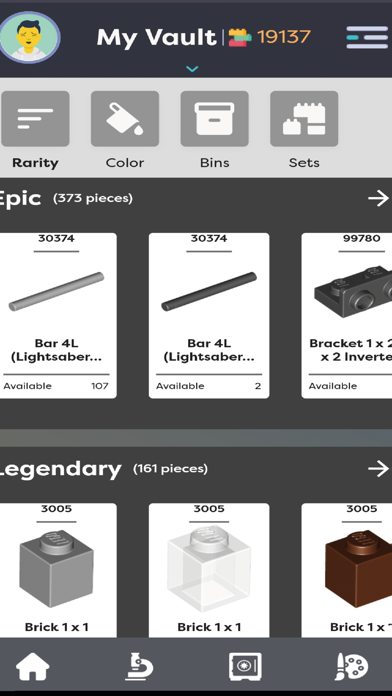
Task: Tap the brick count 19137 icon
Action: (240, 37)
